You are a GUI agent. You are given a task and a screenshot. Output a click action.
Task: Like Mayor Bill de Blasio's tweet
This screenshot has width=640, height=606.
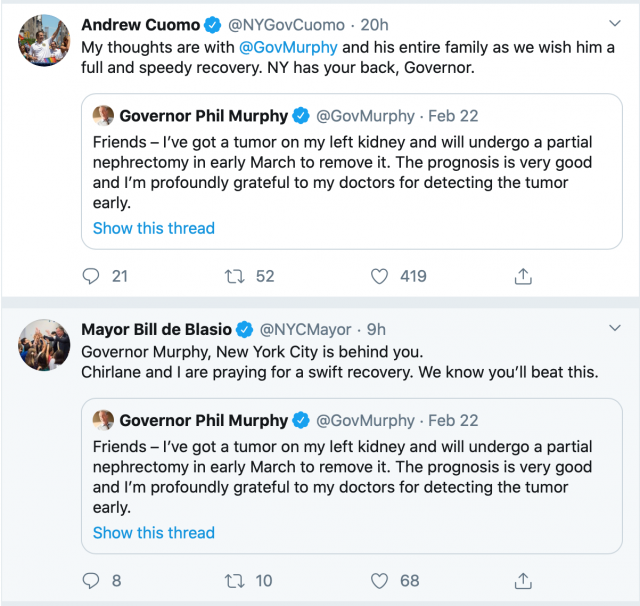(x=379, y=581)
